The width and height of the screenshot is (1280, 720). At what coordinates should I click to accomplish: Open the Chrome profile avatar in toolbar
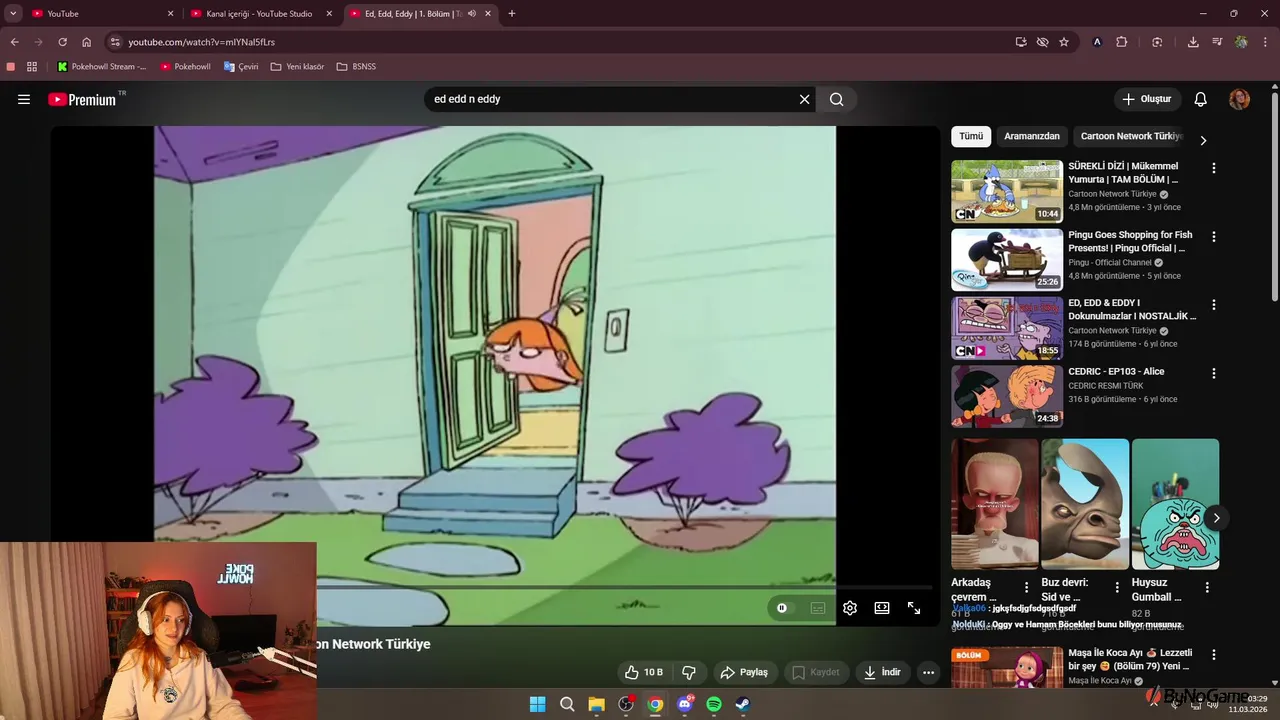click(1241, 42)
